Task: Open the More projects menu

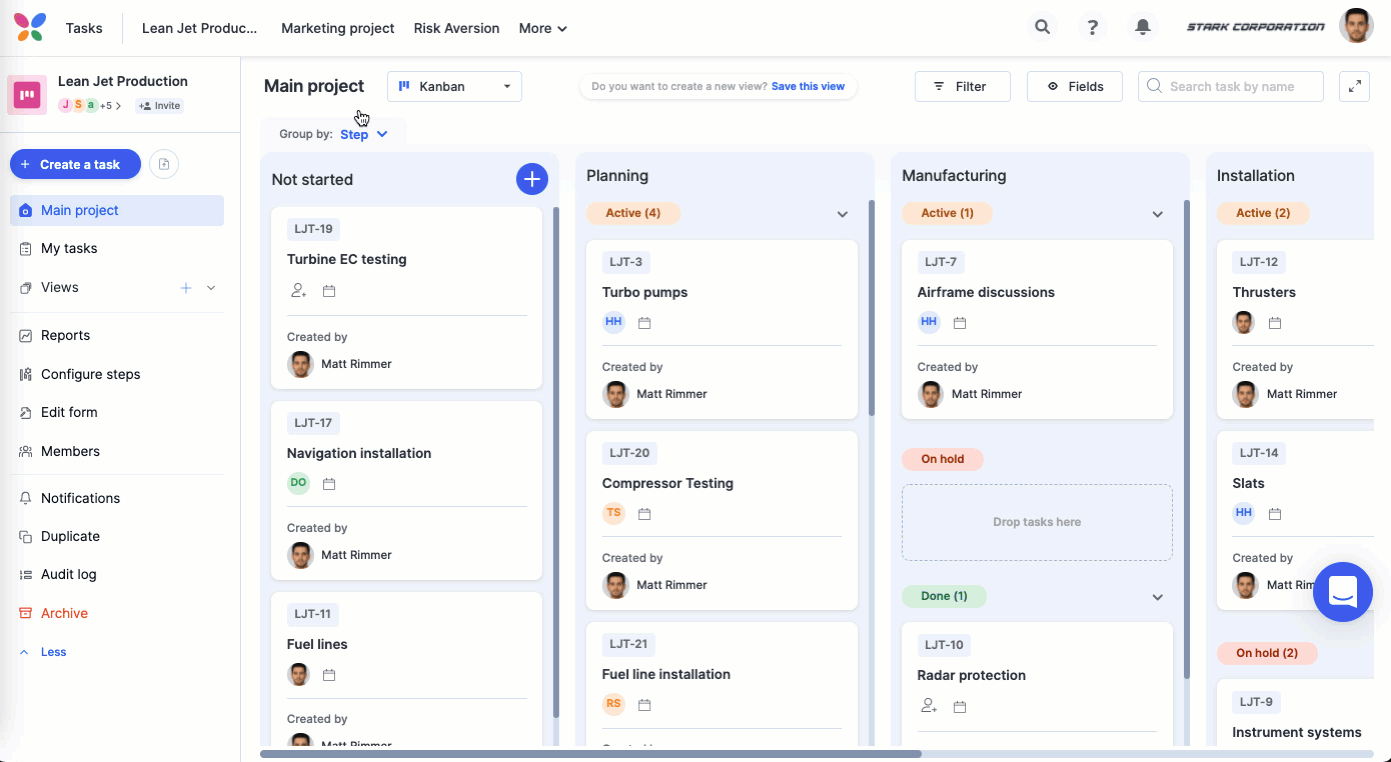Action: tap(543, 28)
